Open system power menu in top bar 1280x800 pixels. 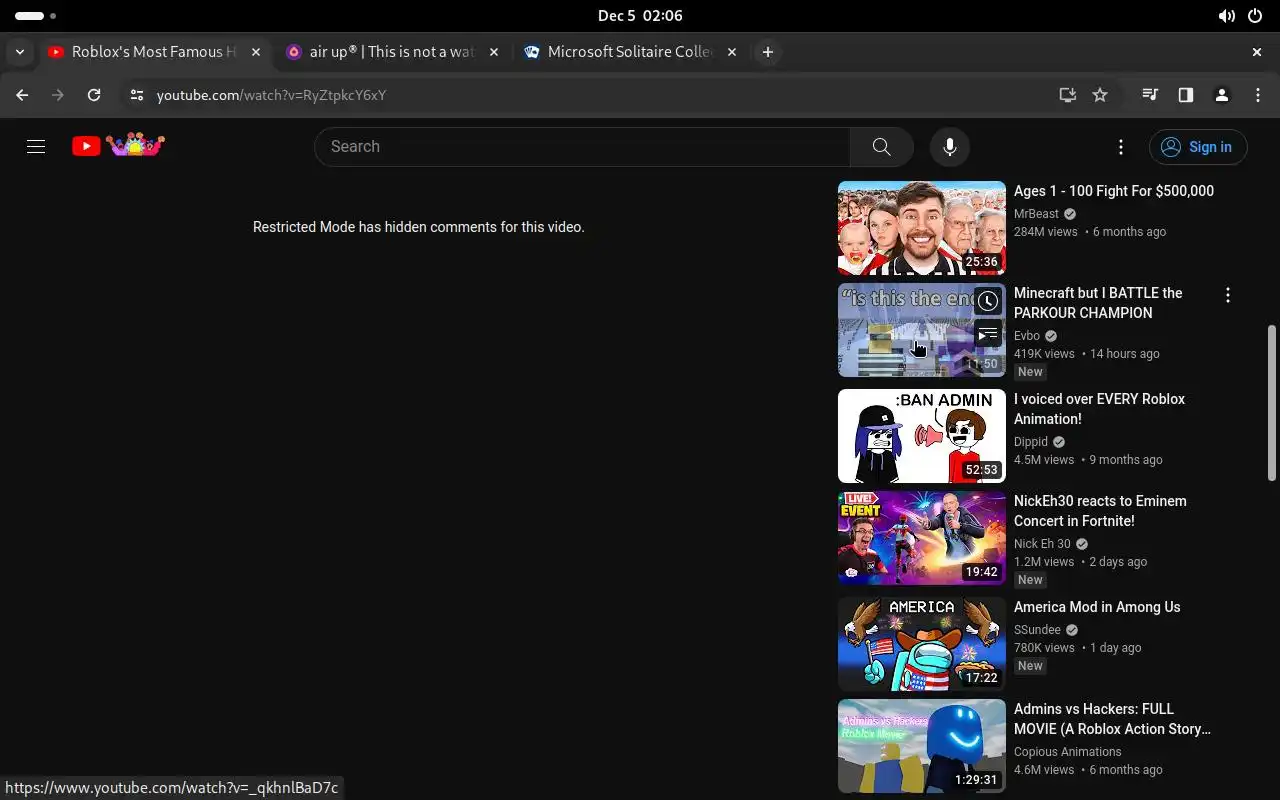(x=1255, y=16)
